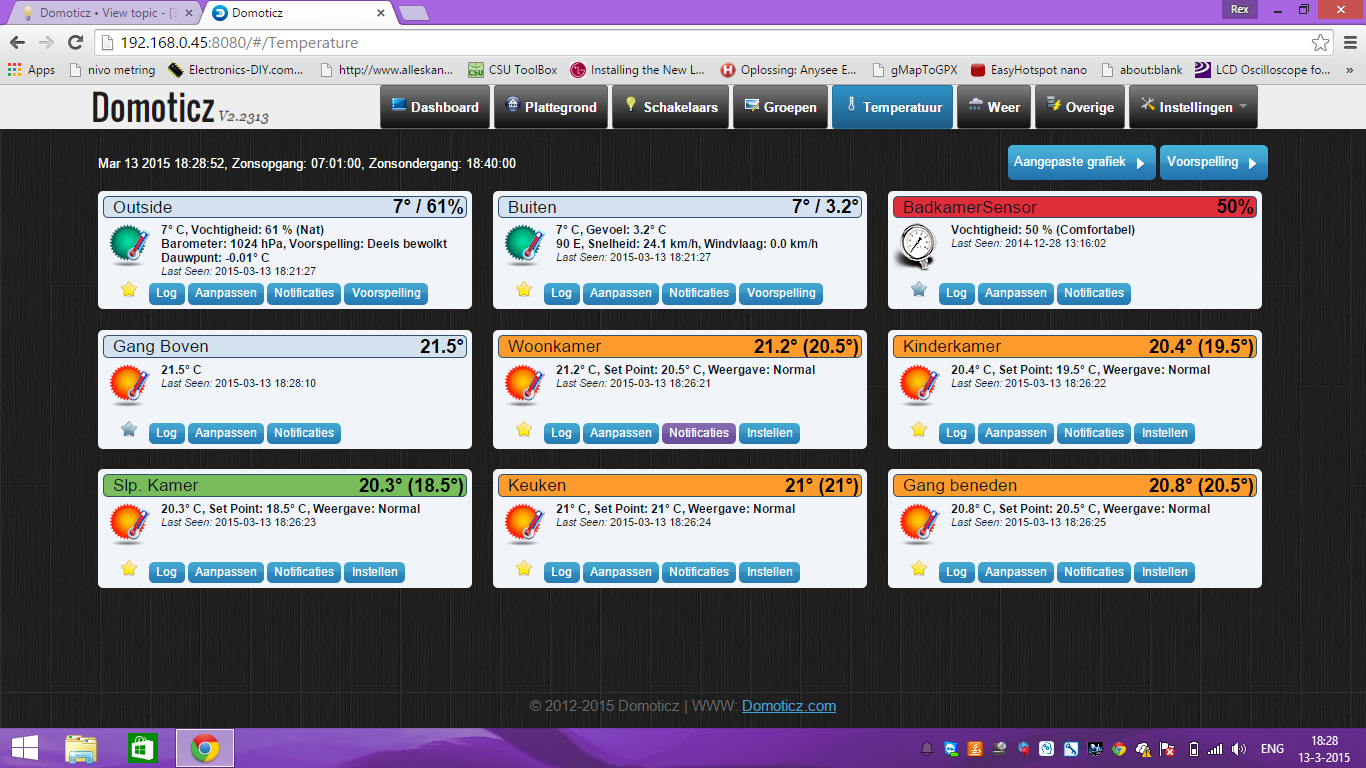The height and width of the screenshot is (768, 1366).
Task: Click Aanpassen on the Slp. Kamer card
Action: 226,572
